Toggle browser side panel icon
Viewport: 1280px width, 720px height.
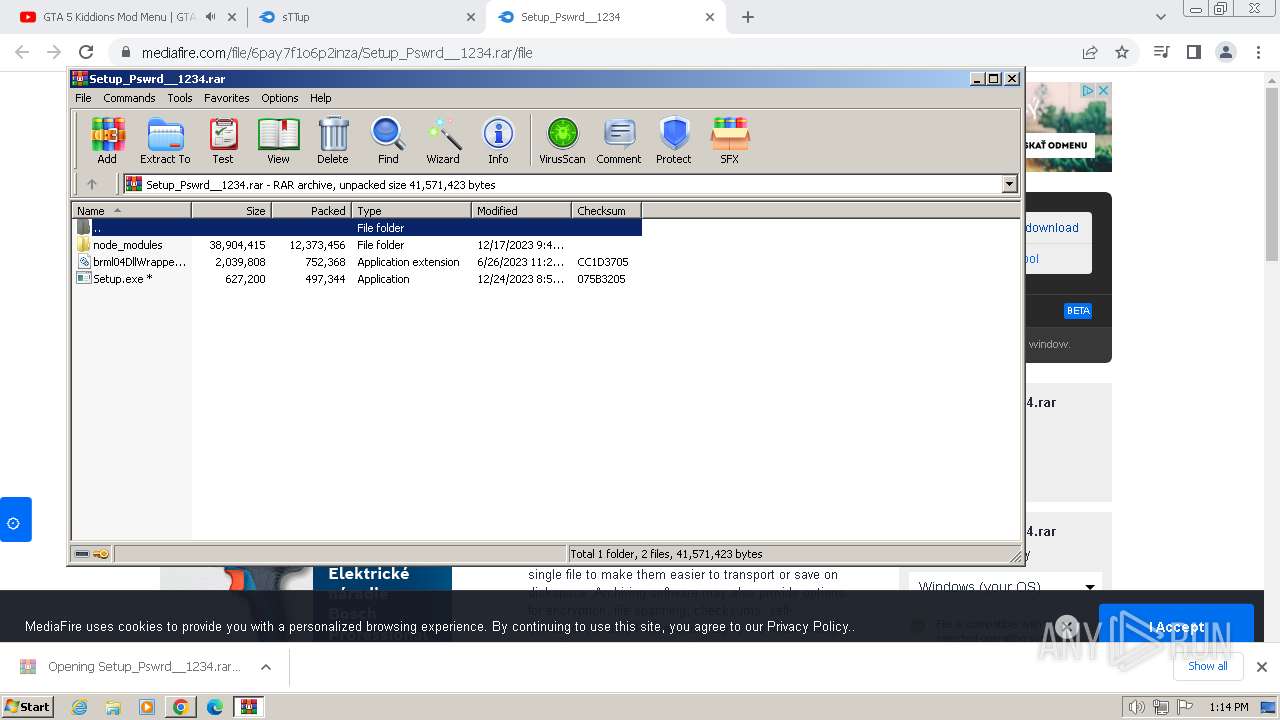(x=1193, y=52)
